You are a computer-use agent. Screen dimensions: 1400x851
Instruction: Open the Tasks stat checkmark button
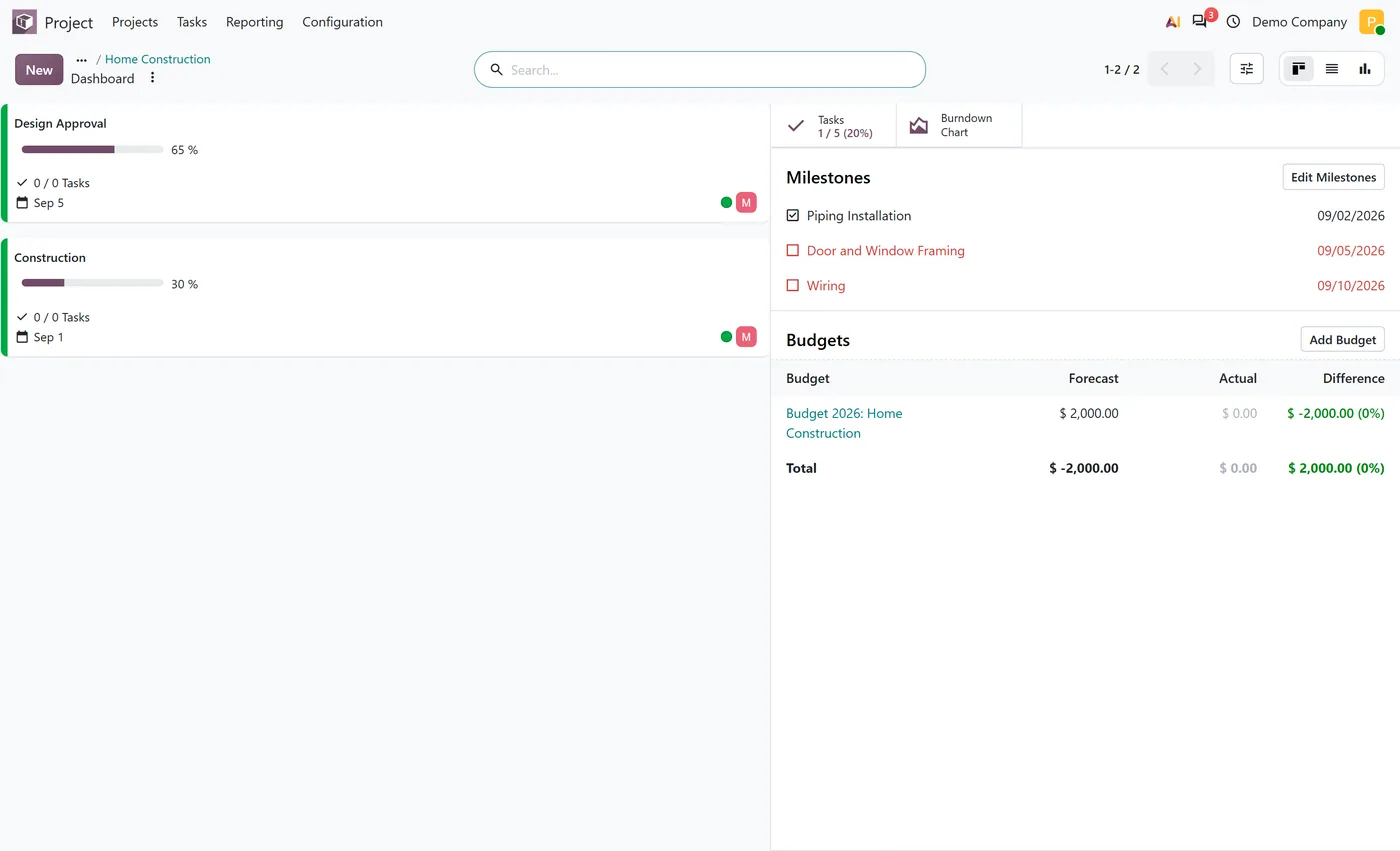point(834,125)
